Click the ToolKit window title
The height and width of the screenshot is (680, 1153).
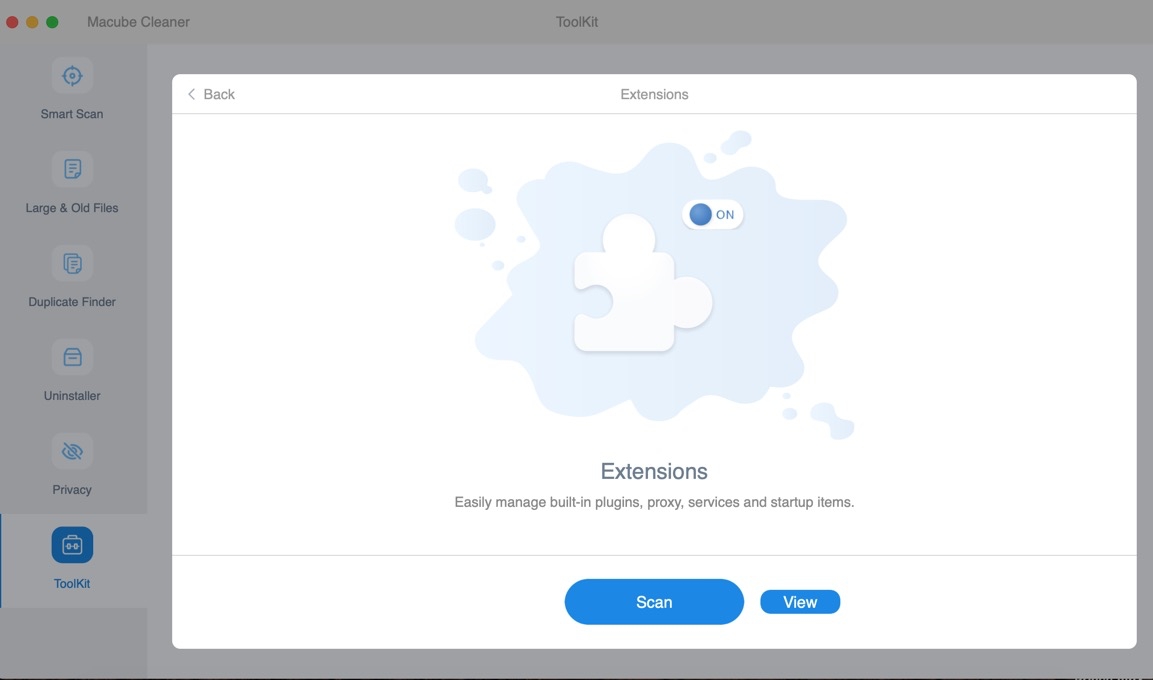577,22
